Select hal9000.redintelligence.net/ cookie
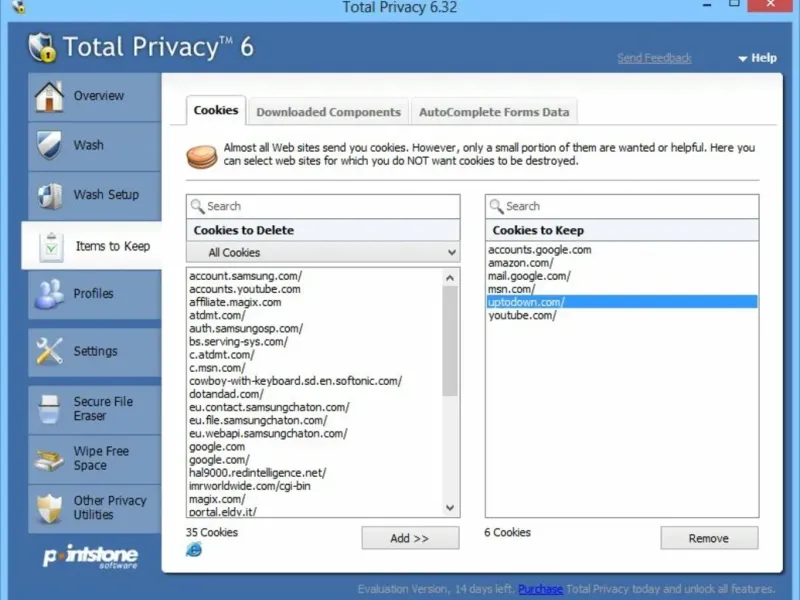Screen dimensions: 800x600 point(258,473)
